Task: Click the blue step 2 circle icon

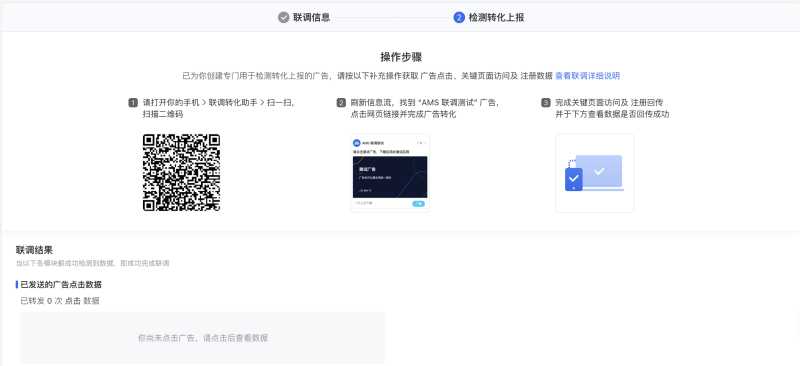Action: 459,18
